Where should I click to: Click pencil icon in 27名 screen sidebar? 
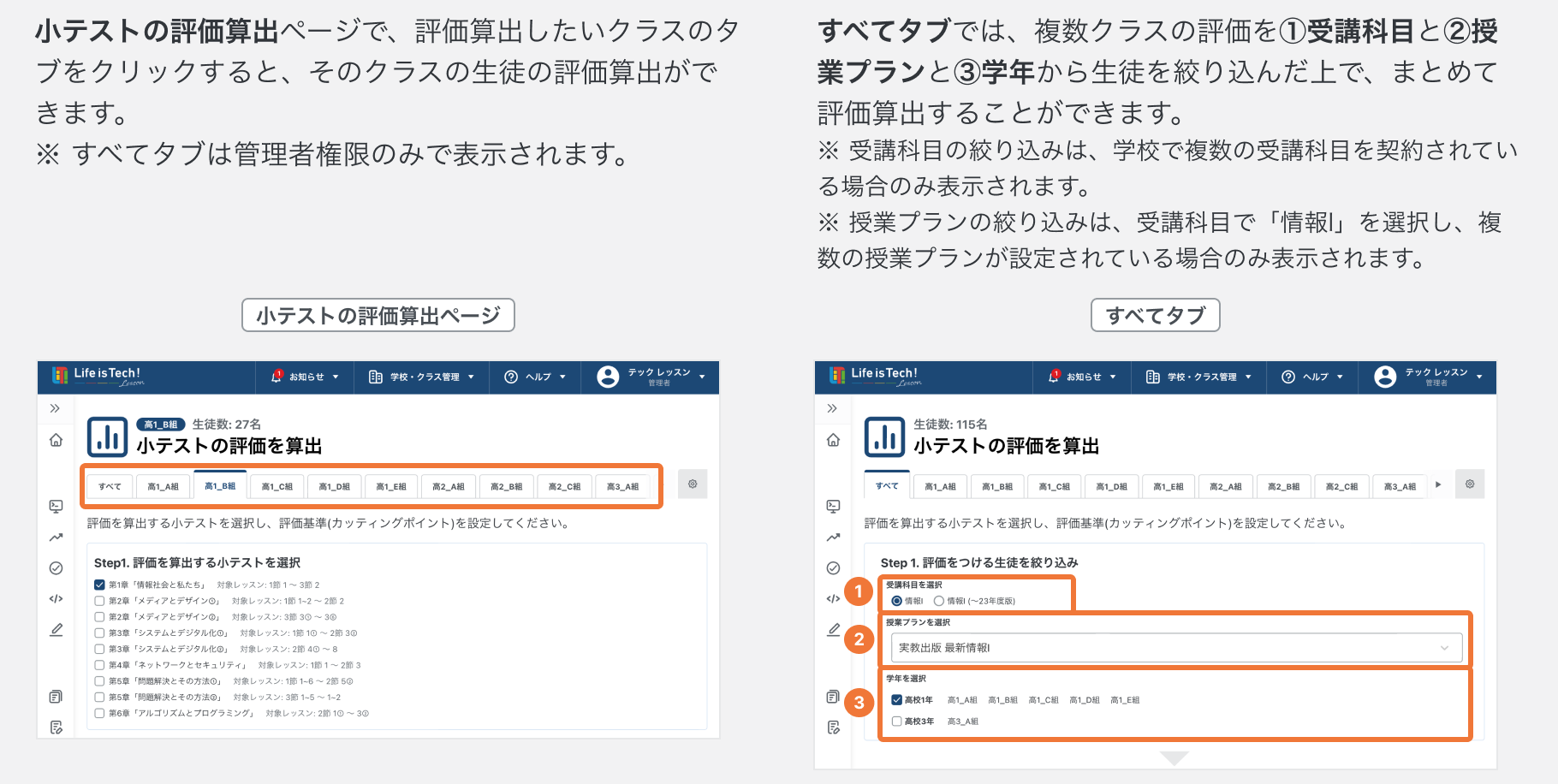click(56, 630)
